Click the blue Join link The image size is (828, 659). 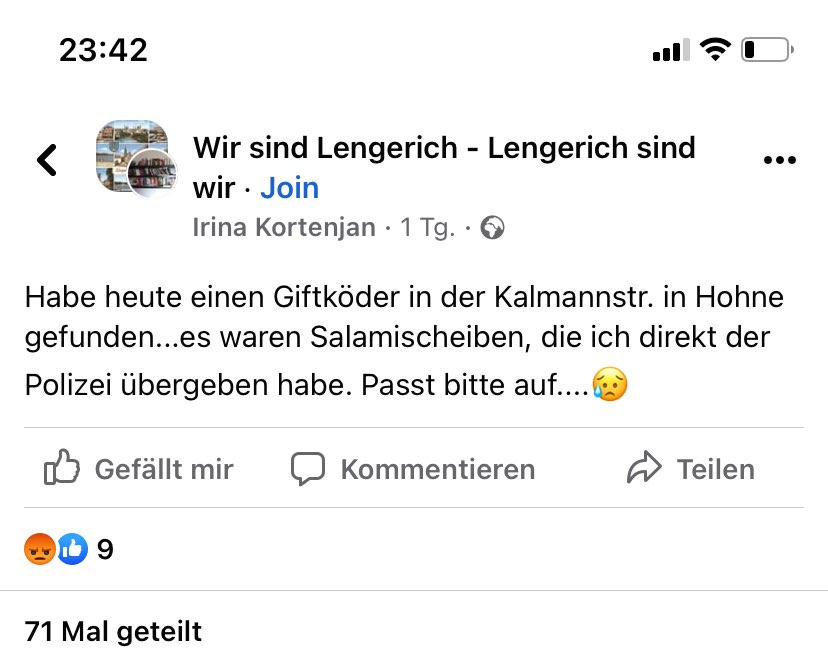coord(289,187)
